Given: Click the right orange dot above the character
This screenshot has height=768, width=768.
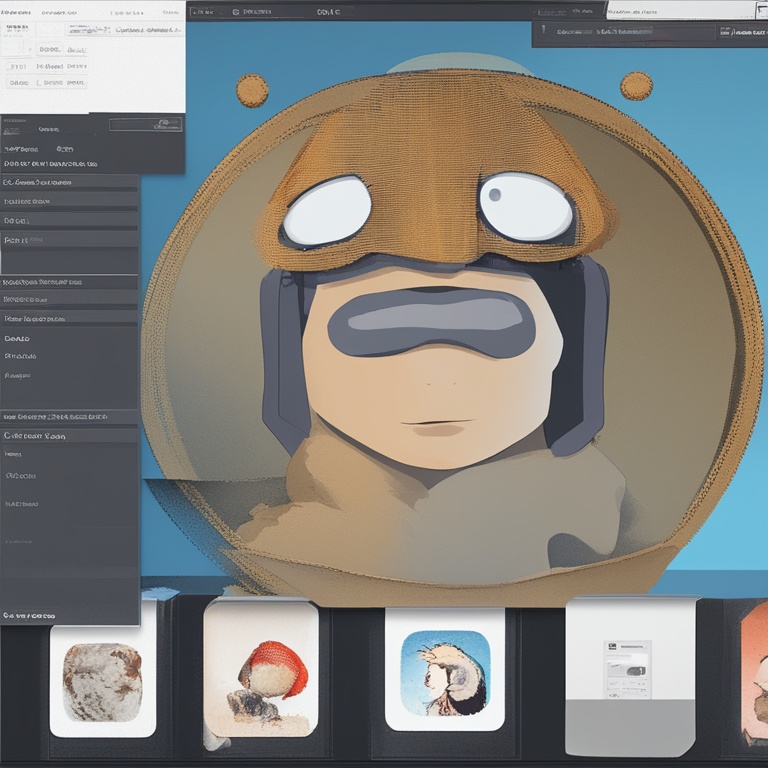Looking at the screenshot, I should [x=636, y=87].
